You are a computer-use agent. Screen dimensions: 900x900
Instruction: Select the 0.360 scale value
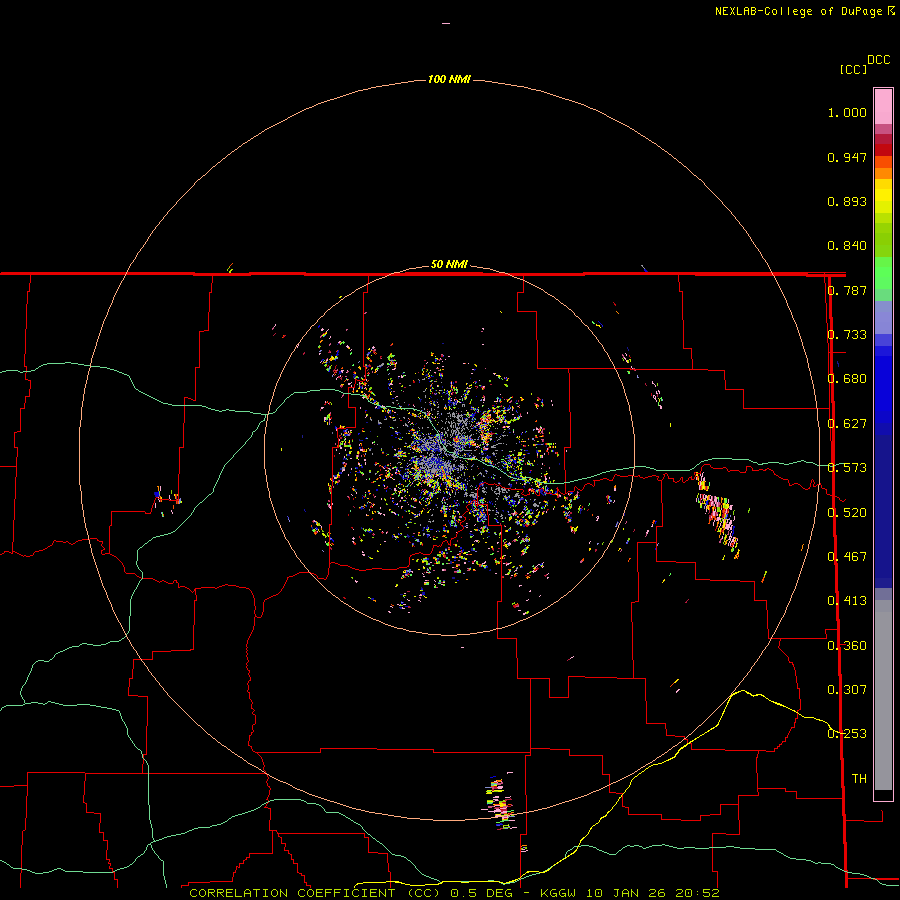[x=847, y=646]
